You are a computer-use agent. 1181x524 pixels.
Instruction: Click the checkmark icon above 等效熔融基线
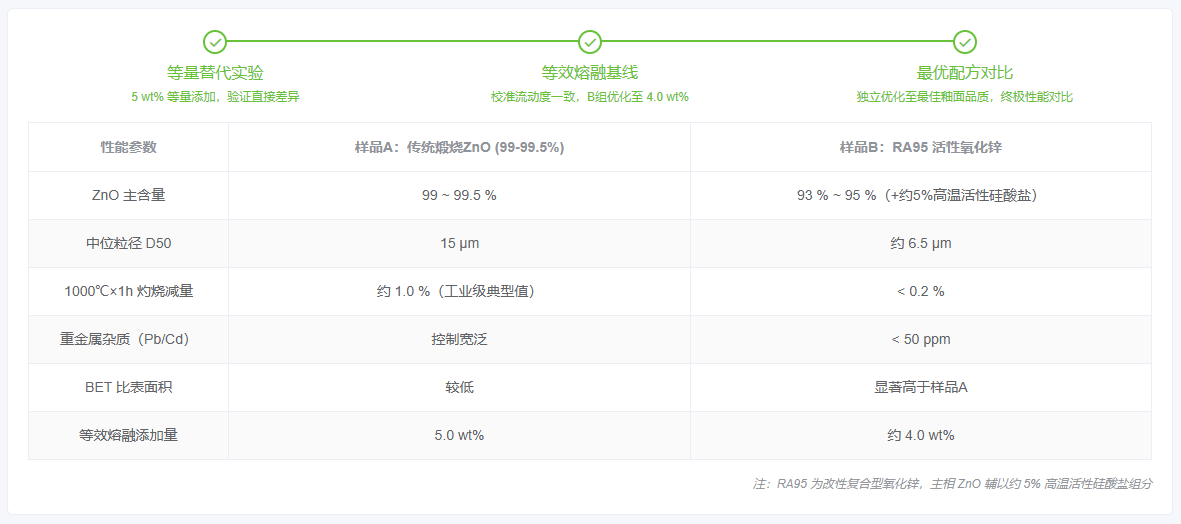pos(590,41)
